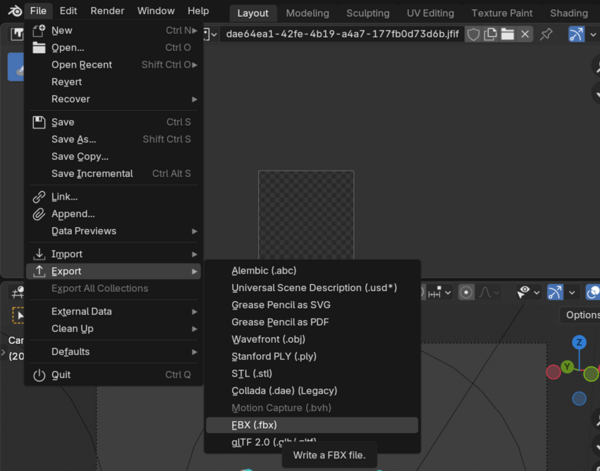
Task: Open the Edit menu
Action: coord(68,11)
